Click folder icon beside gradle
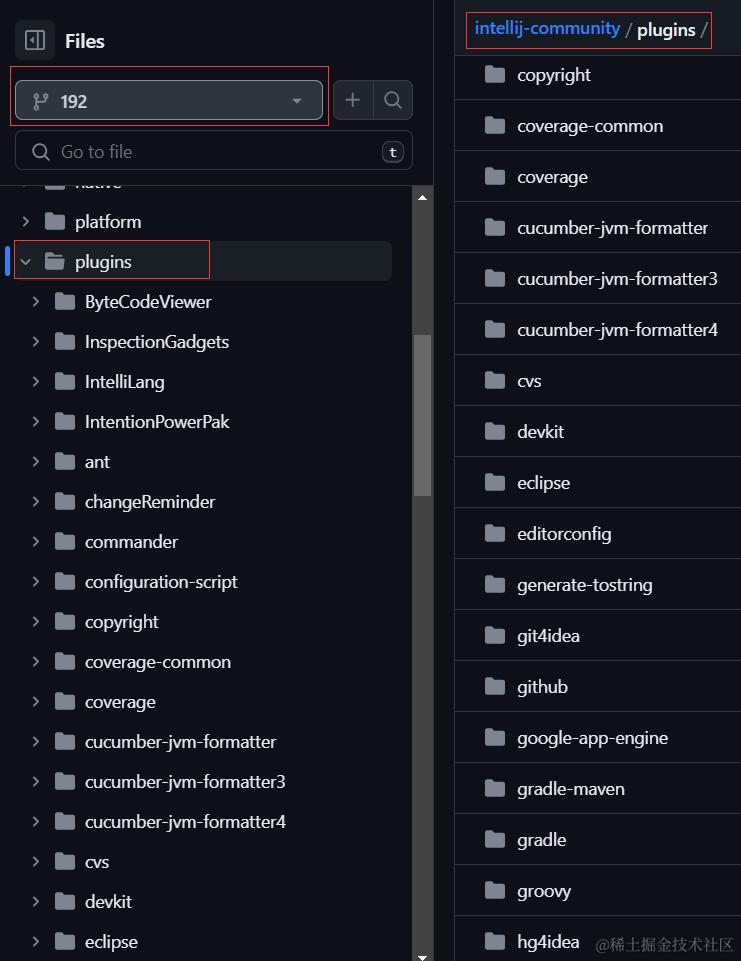741x961 pixels. pos(495,839)
